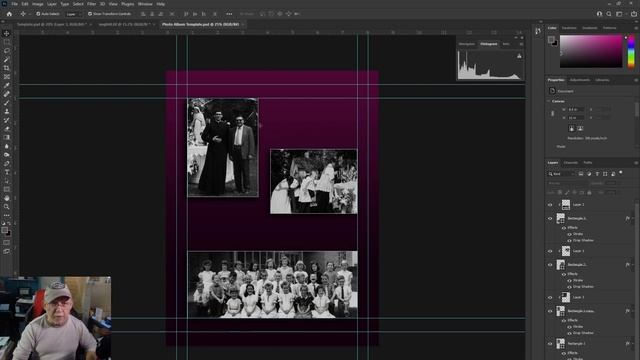640x360 pixels.
Task: Click the Home icon in options bar
Action: tap(9, 14)
